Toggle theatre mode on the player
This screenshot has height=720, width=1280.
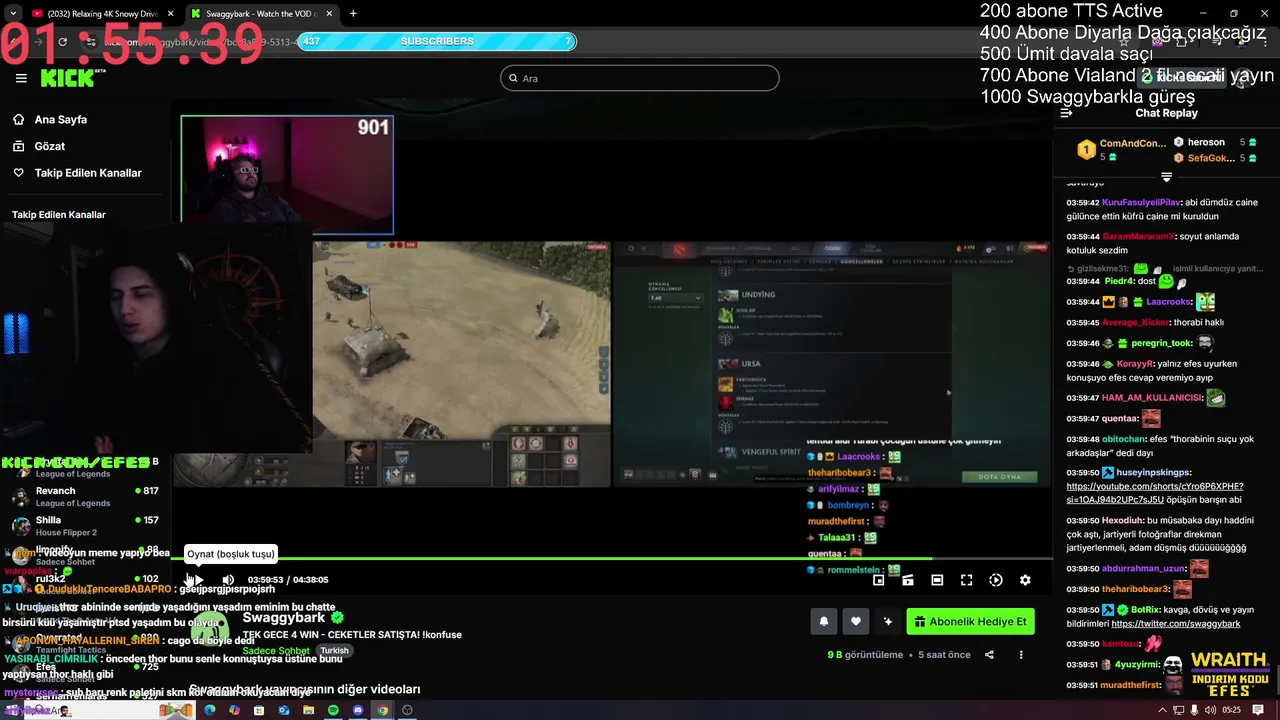(937, 580)
